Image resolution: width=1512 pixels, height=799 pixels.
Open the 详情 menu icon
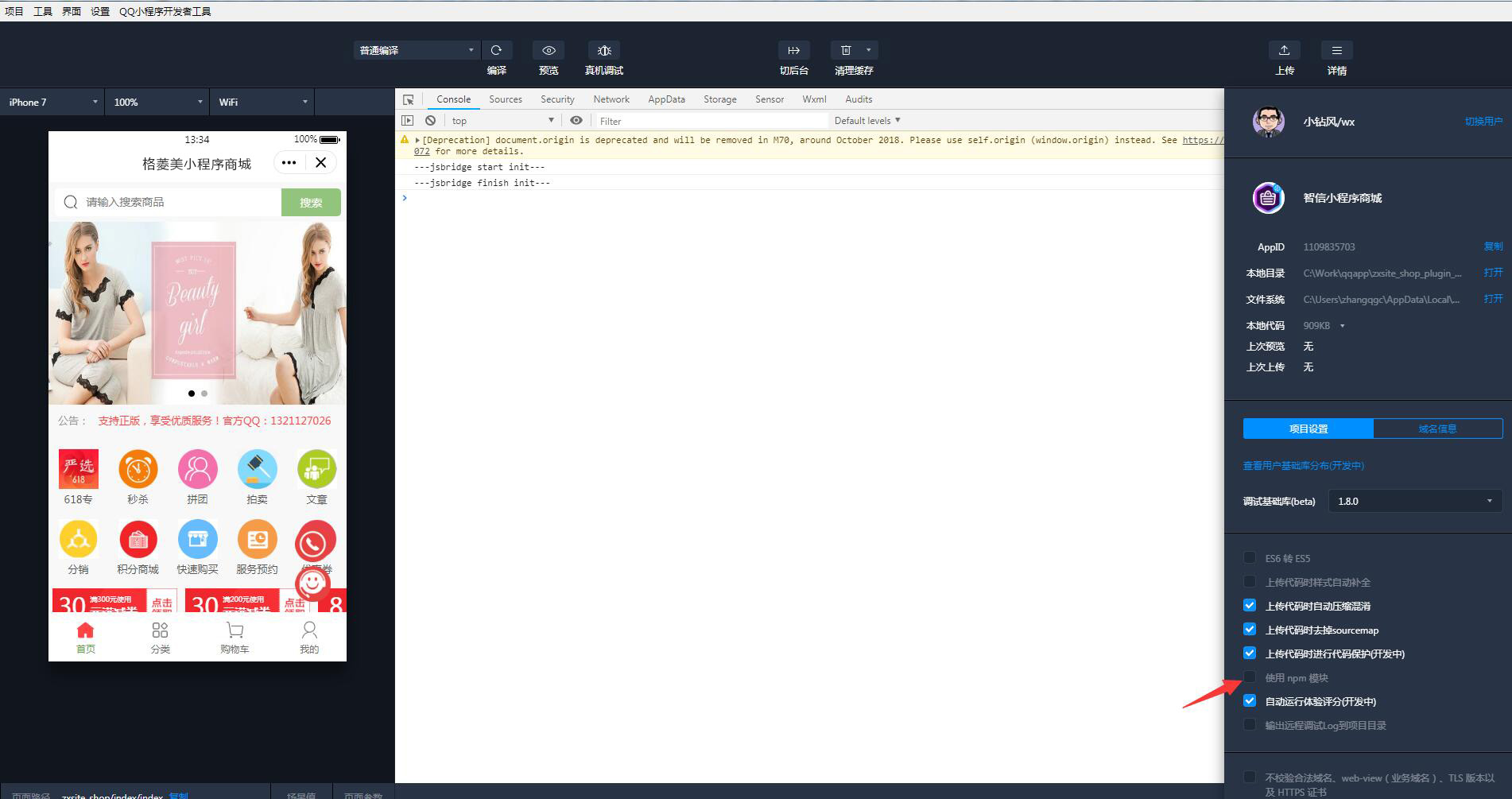point(1336,50)
